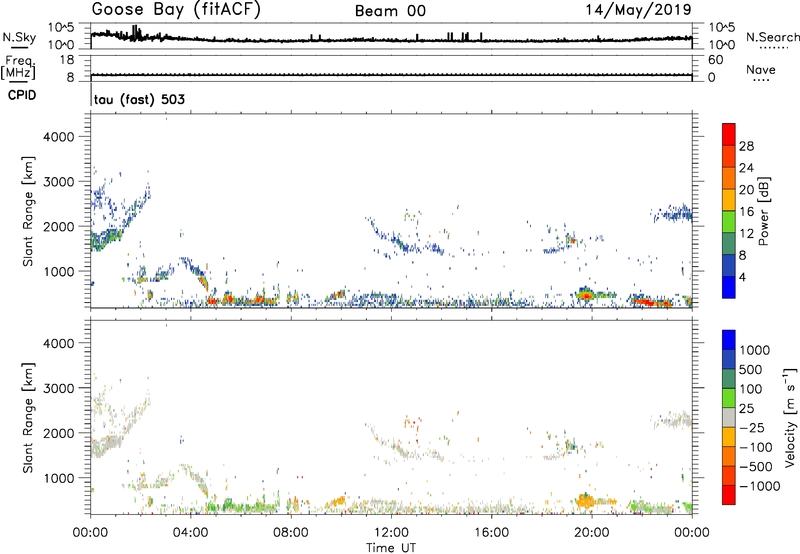Click the "4" value on power colorbar
This screenshot has width=800, height=554.
pyautogui.click(x=742, y=277)
